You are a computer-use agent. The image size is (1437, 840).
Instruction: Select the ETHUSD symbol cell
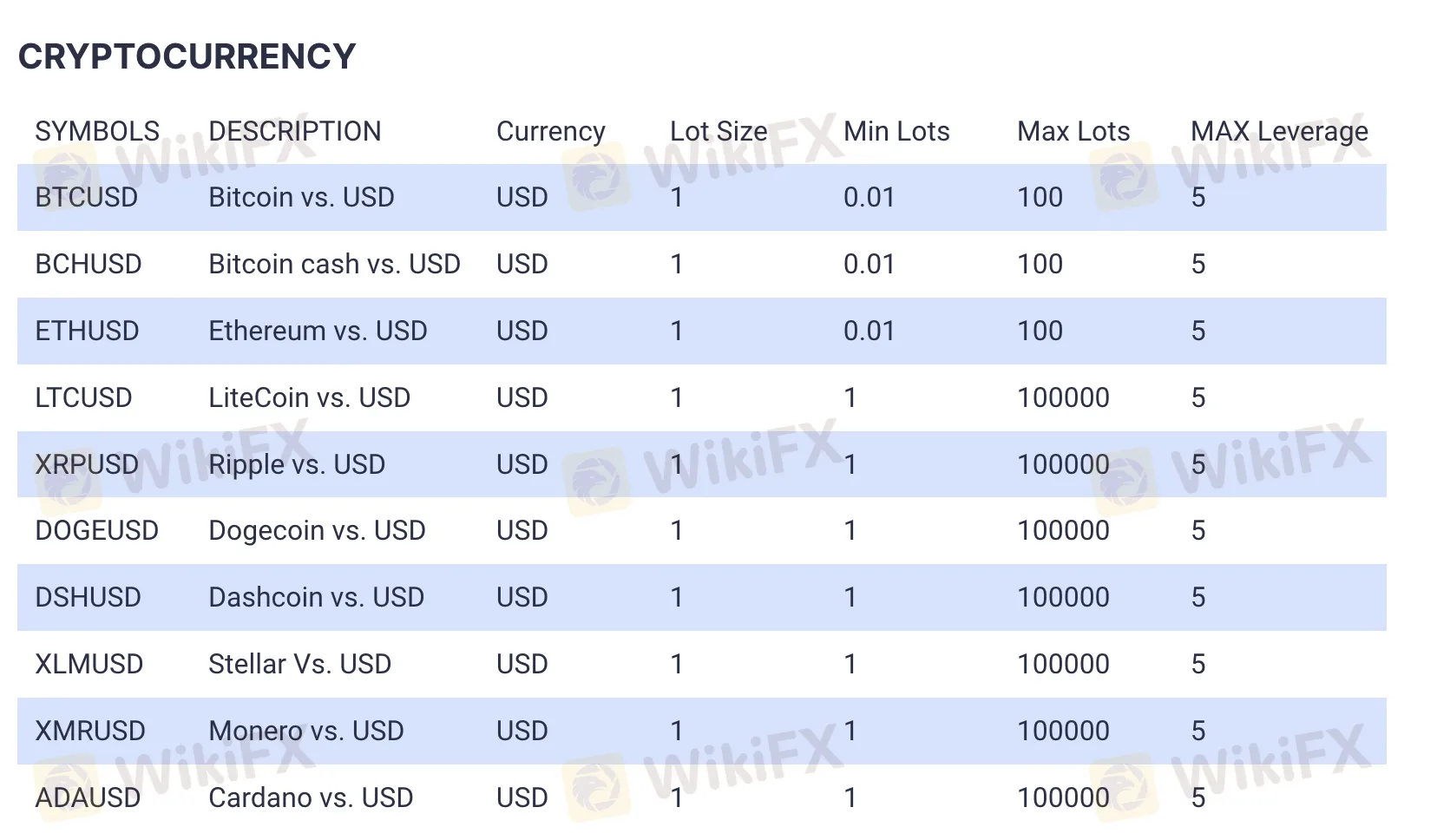tap(87, 331)
